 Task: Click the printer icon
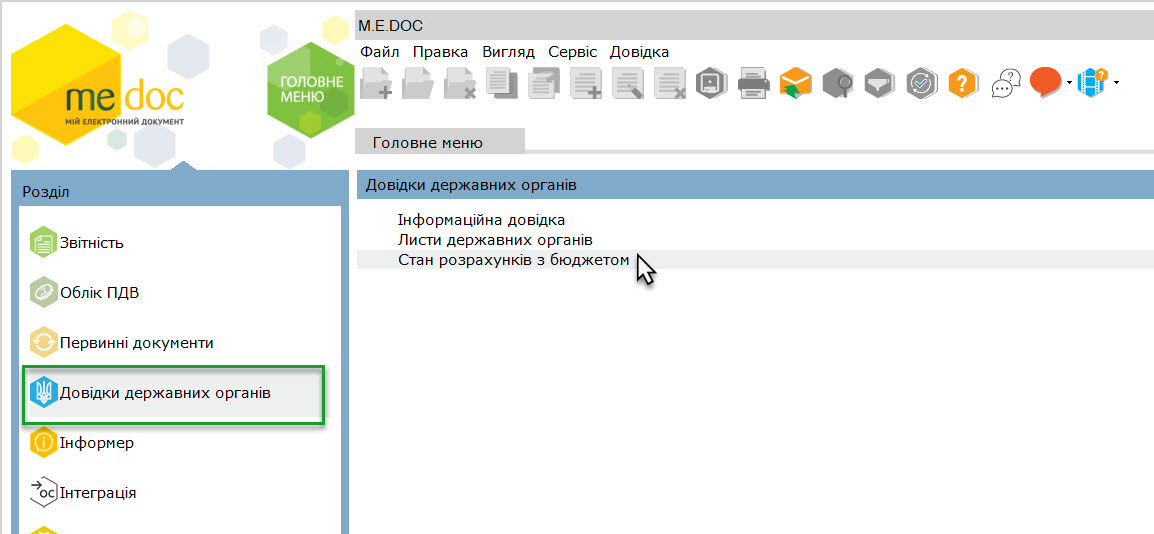(x=754, y=82)
